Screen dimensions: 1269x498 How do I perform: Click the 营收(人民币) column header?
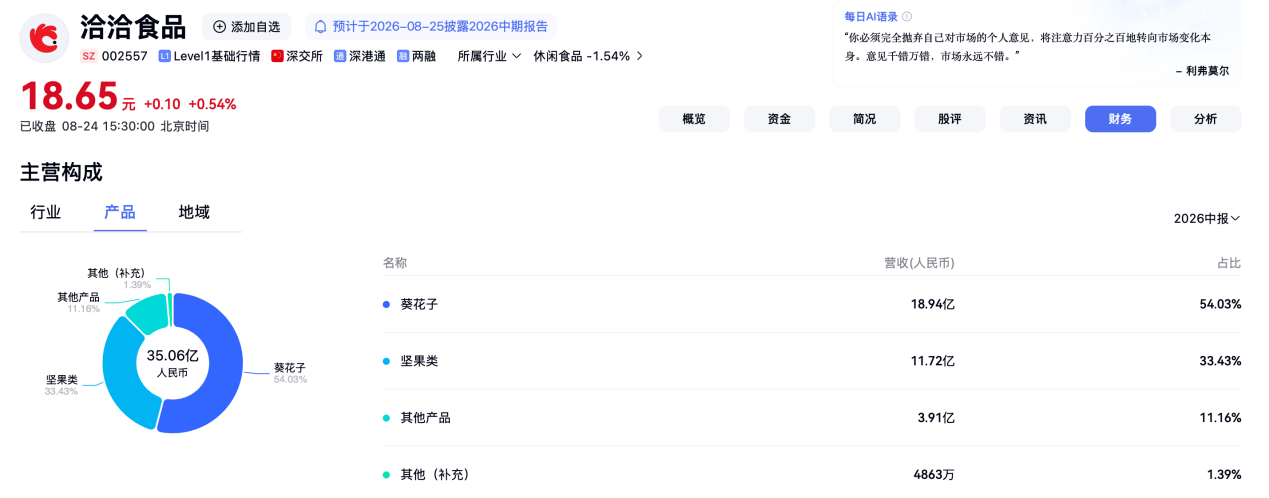[x=919, y=263]
